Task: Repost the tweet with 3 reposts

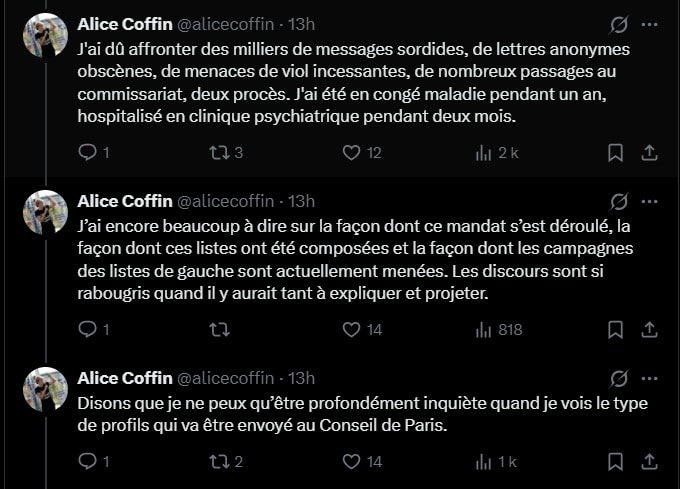Action: click(x=218, y=153)
